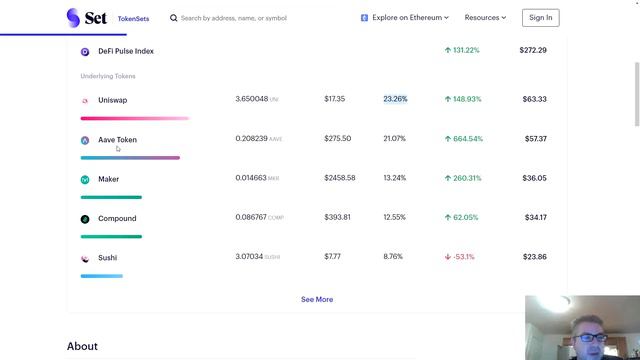Click the 260.31% Maker change
The image size is (640, 360).
pyautogui.click(x=467, y=178)
